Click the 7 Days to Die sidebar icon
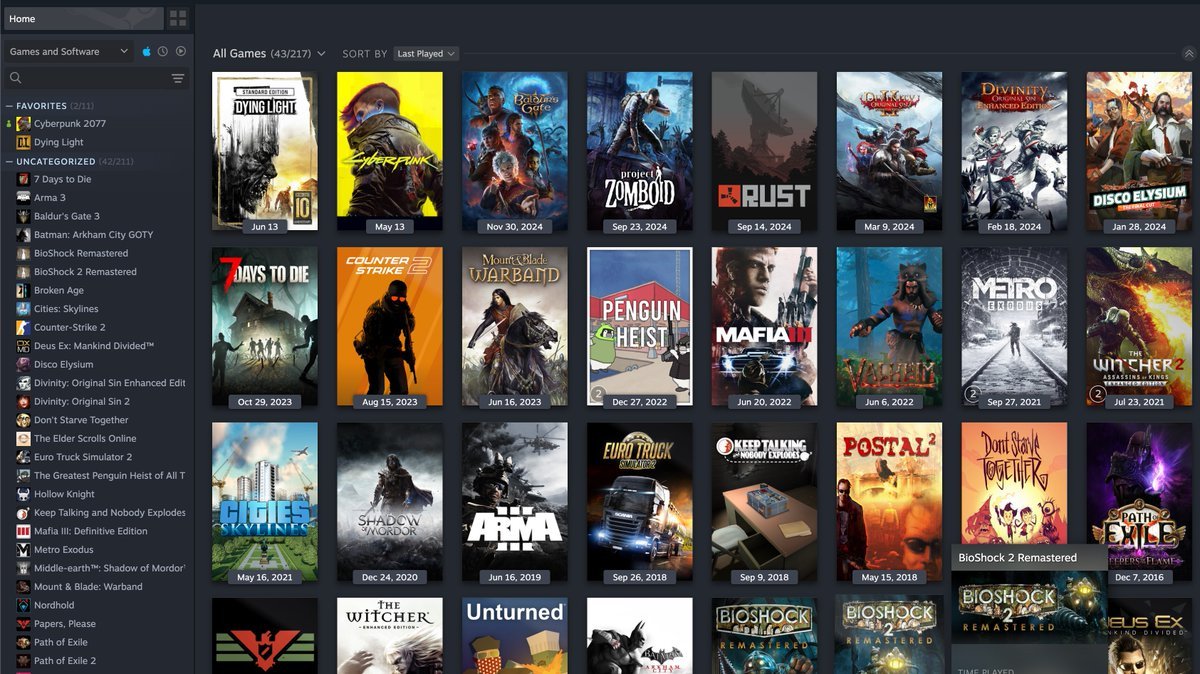Image resolution: width=1200 pixels, height=674 pixels. click(23, 179)
